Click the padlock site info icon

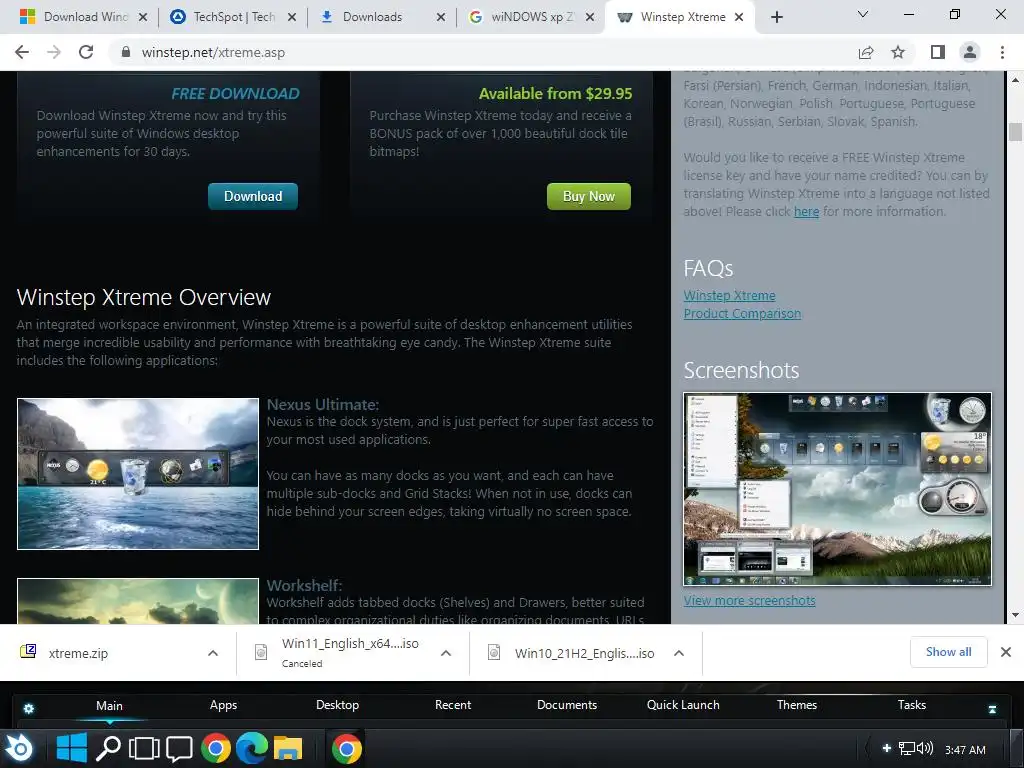[x=126, y=52]
